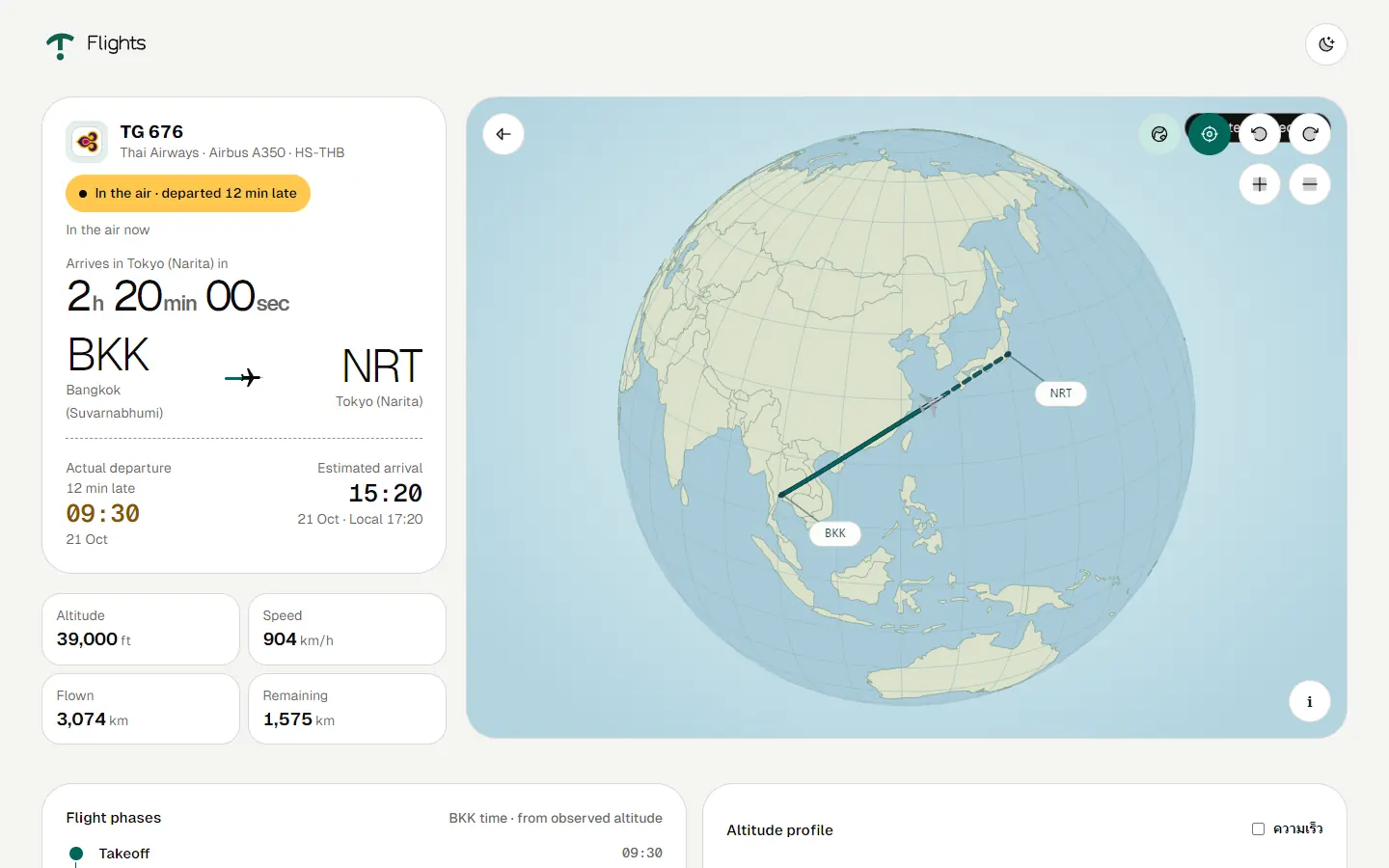This screenshot has width=1389, height=868.
Task: Go back using the map's arrow button
Action: [504, 134]
